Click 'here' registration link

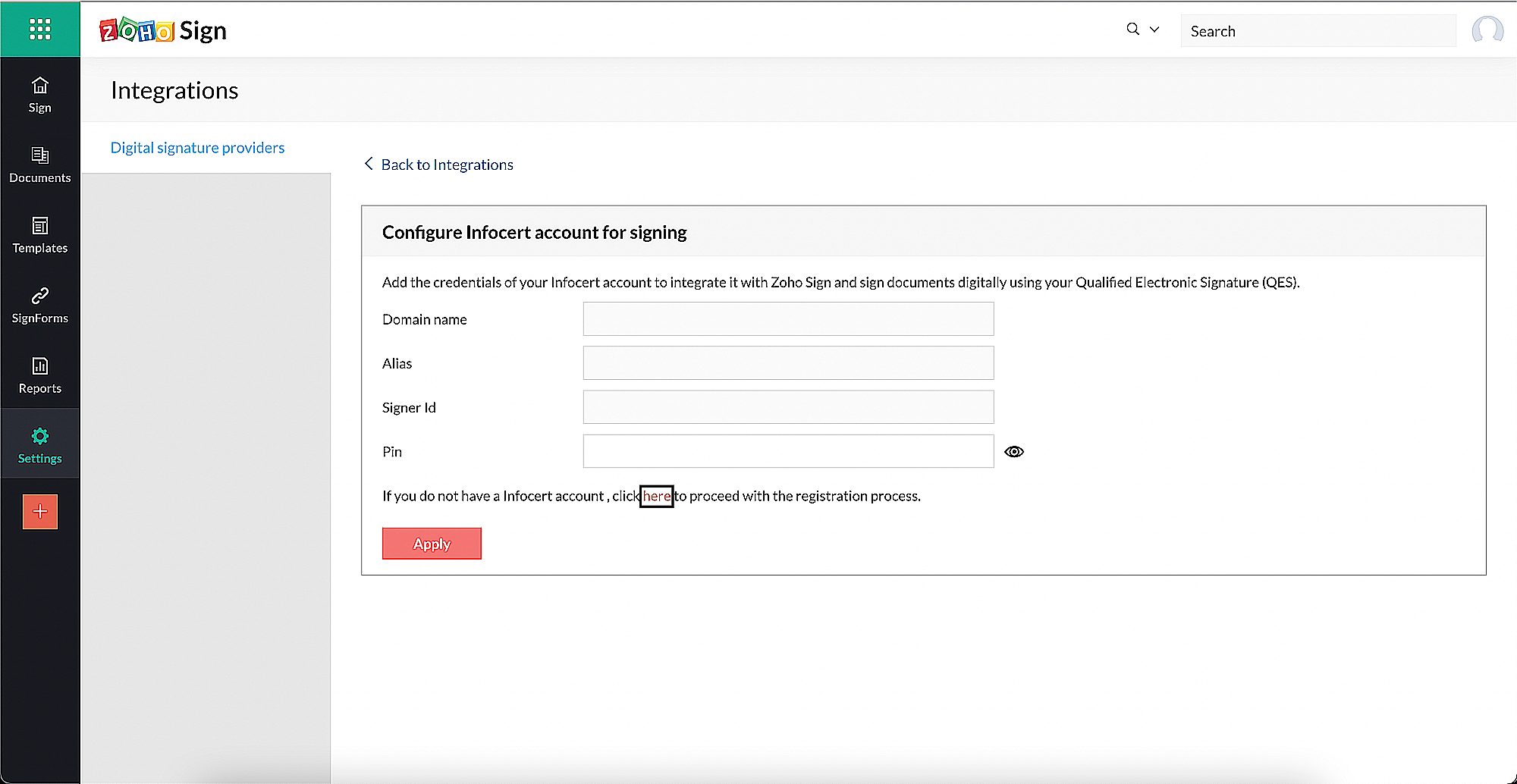(657, 496)
